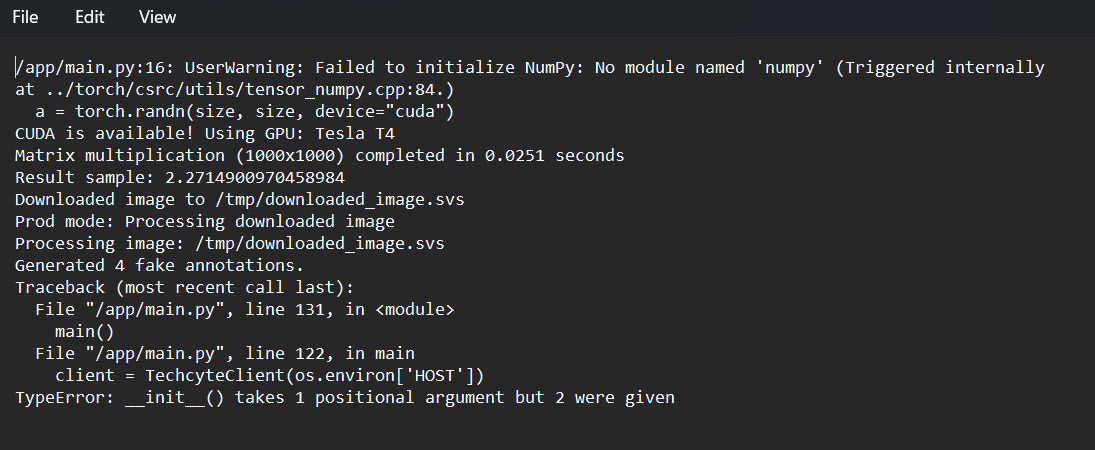Open the File menu

pyautogui.click(x=25, y=17)
